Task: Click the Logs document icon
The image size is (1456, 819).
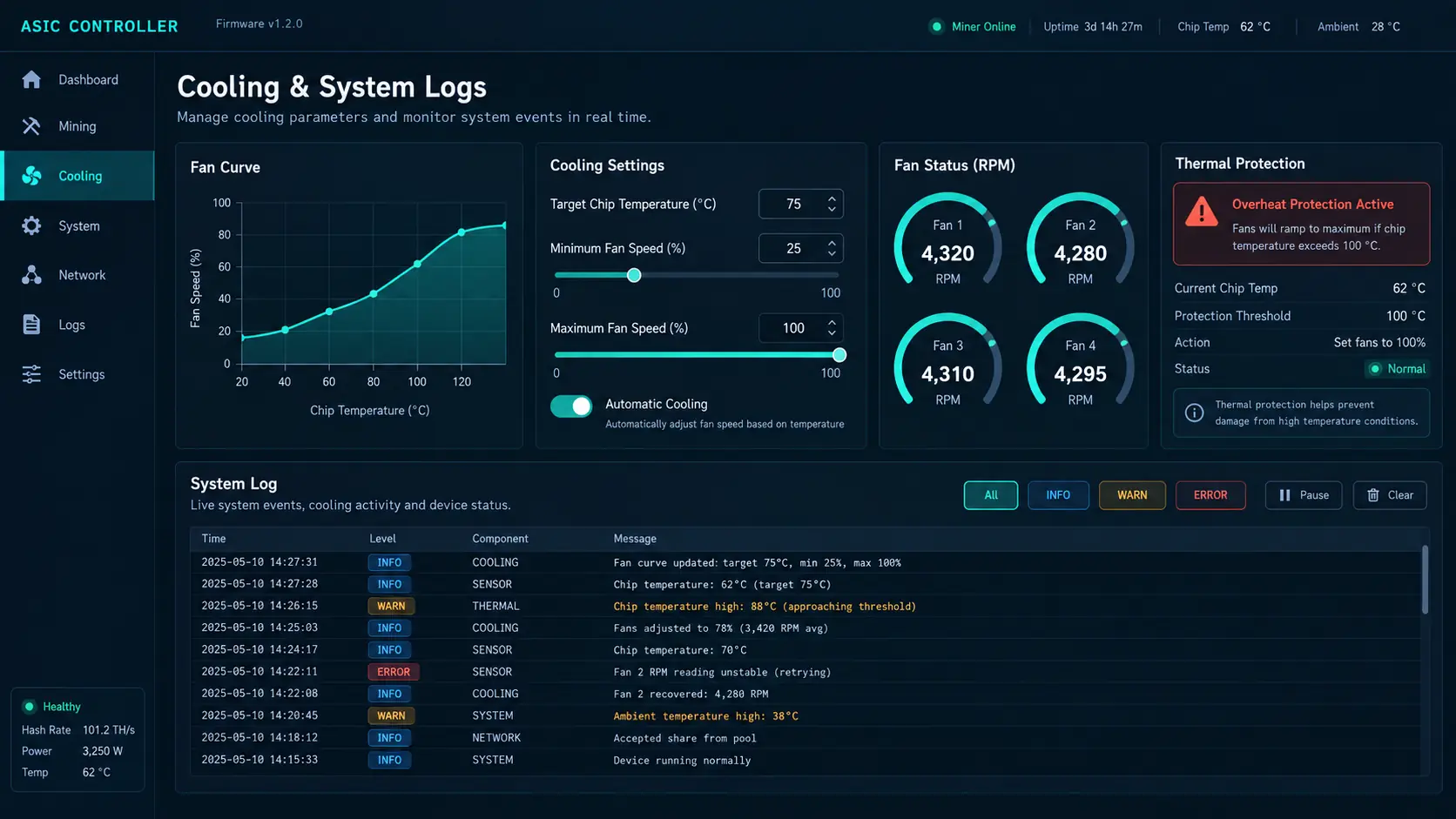Action: 31,325
